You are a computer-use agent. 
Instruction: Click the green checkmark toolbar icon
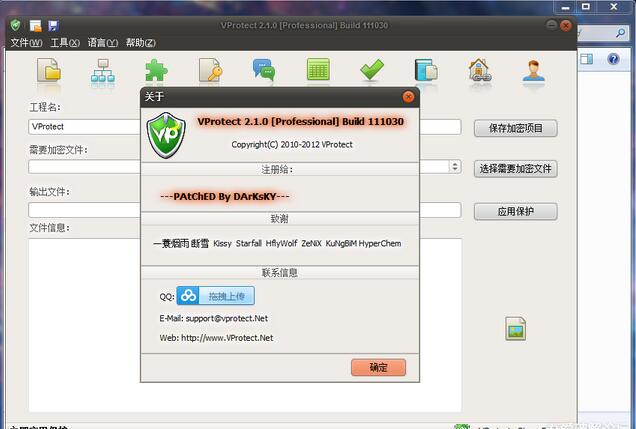[x=372, y=69]
